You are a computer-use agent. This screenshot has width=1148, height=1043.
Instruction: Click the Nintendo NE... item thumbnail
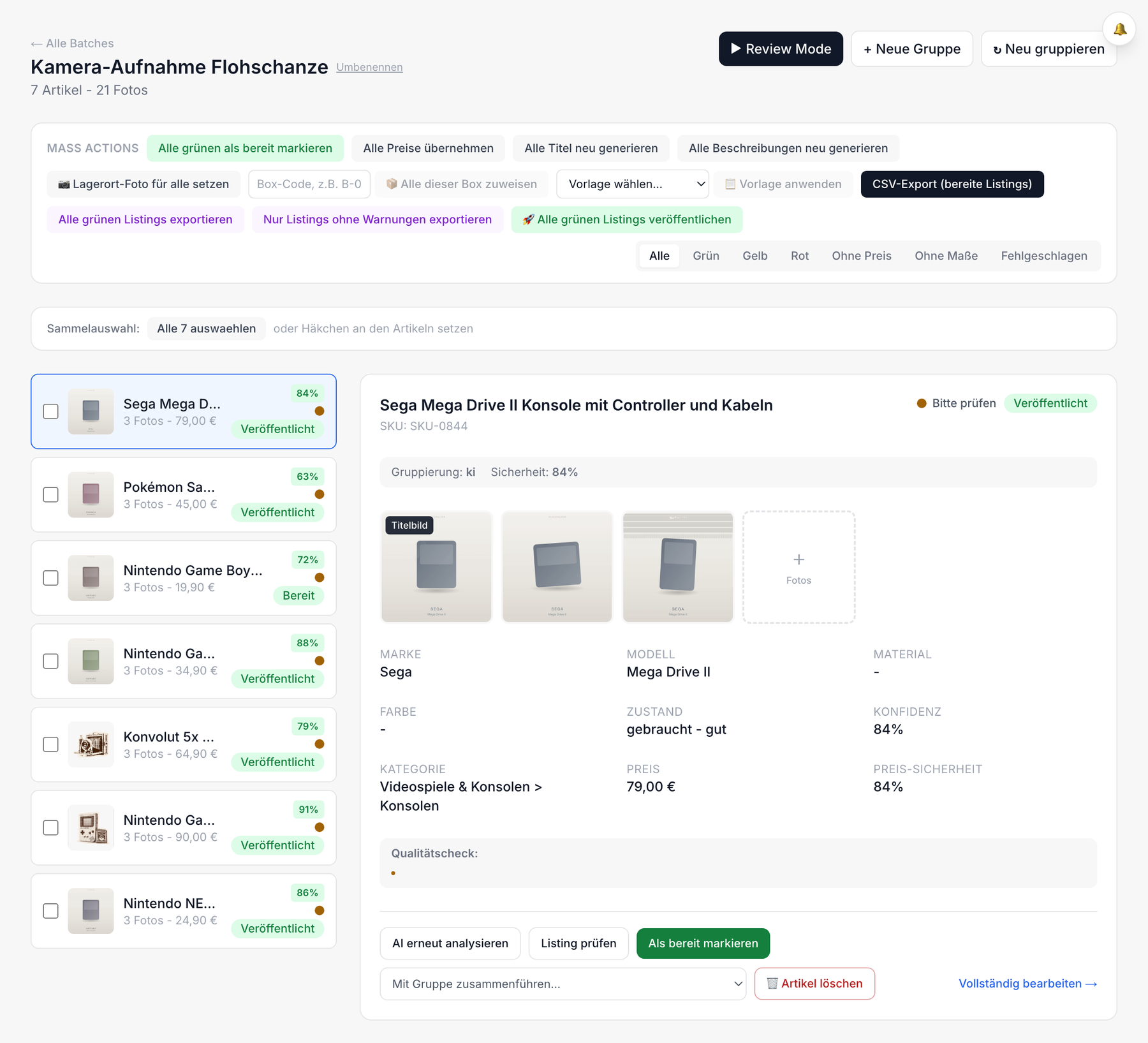click(91, 911)
